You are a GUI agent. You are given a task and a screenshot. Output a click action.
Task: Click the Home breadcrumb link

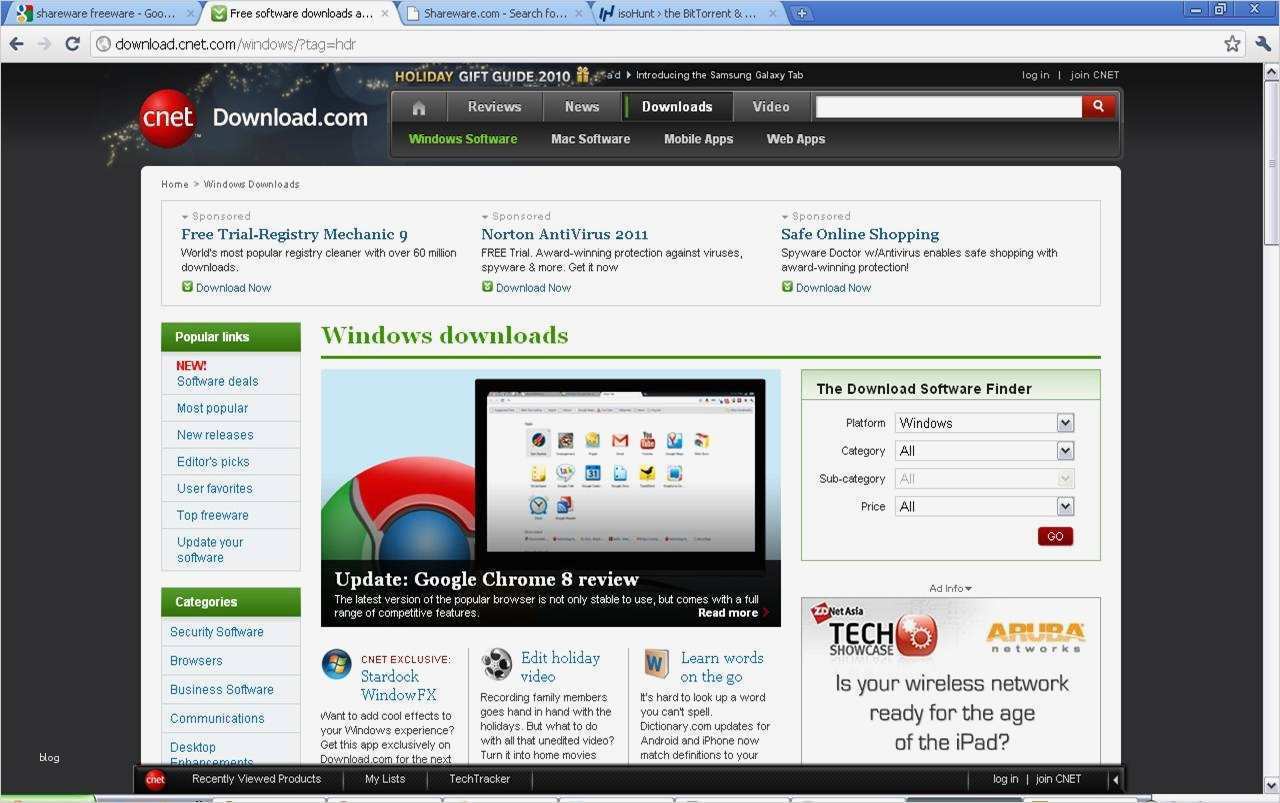[175, 184]
